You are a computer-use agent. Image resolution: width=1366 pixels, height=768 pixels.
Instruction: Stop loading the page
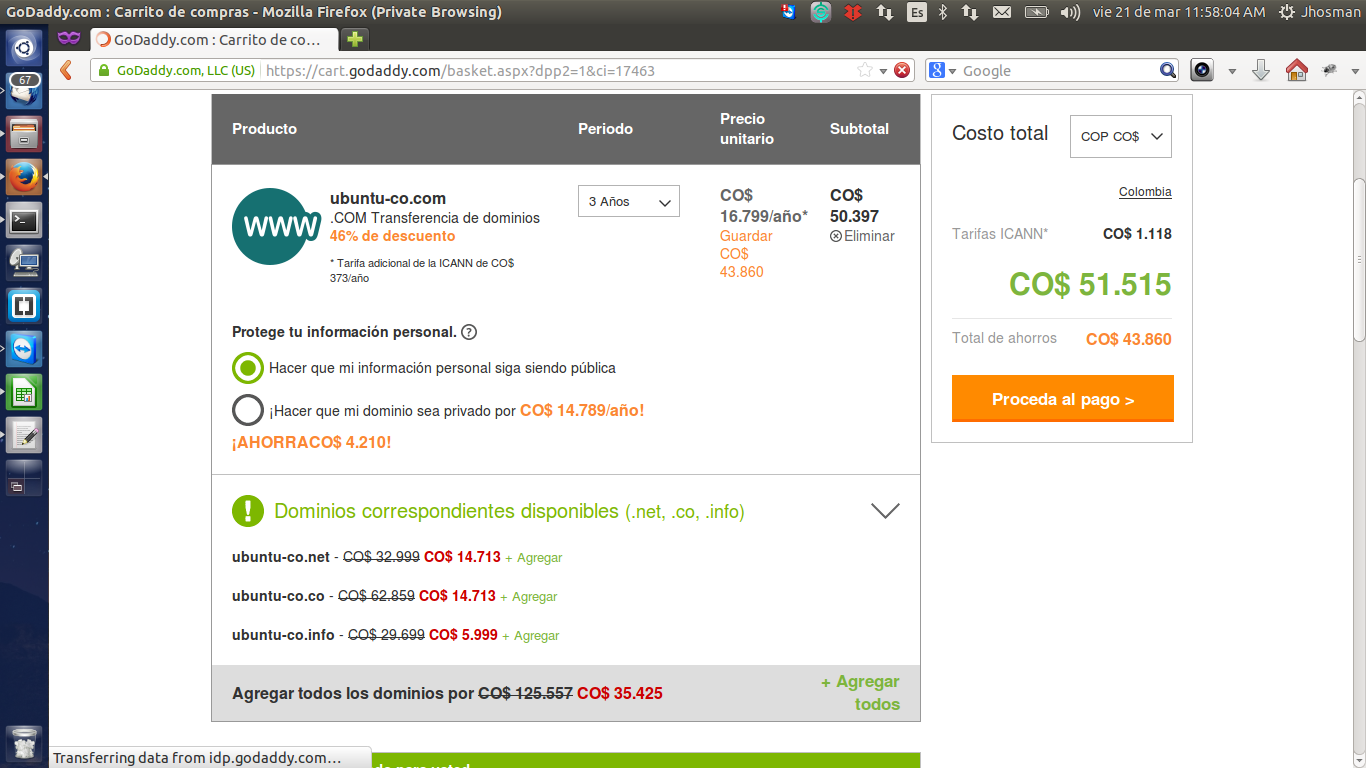pyautogui.click(x=902, y=70)
